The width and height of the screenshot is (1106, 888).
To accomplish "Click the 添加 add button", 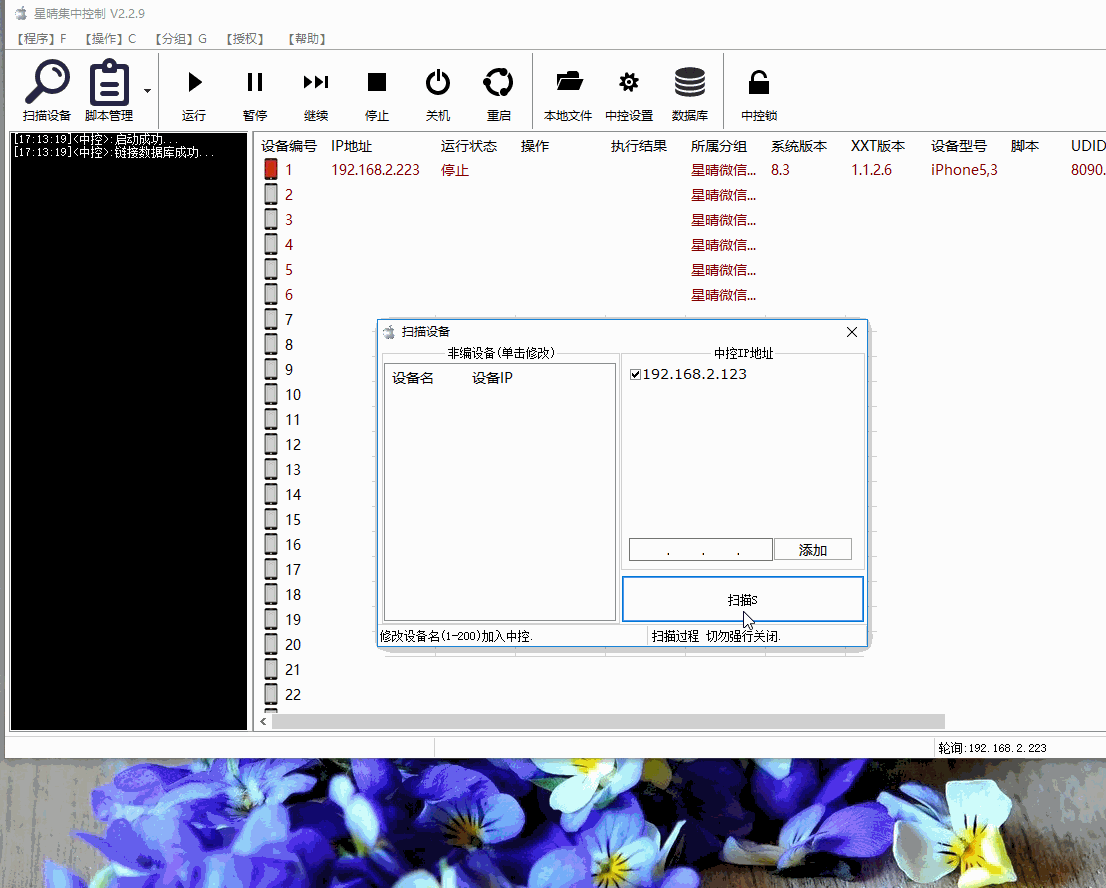I will pos(813,548).
